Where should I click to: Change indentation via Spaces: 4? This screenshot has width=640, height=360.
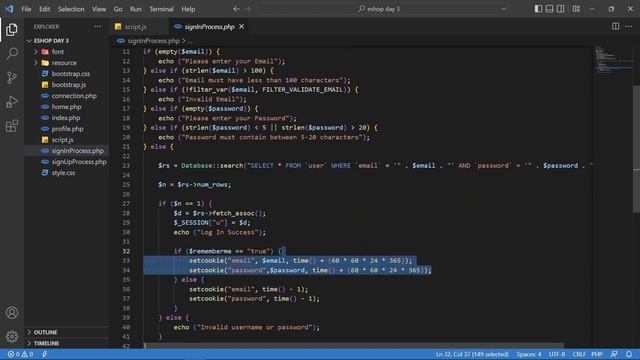pos(529,354)
